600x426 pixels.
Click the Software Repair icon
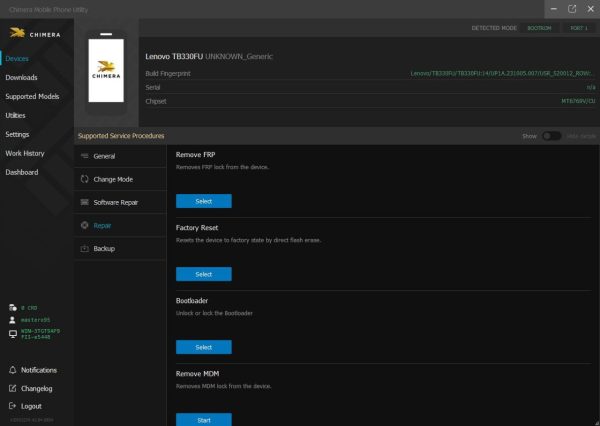pos(85,202)
